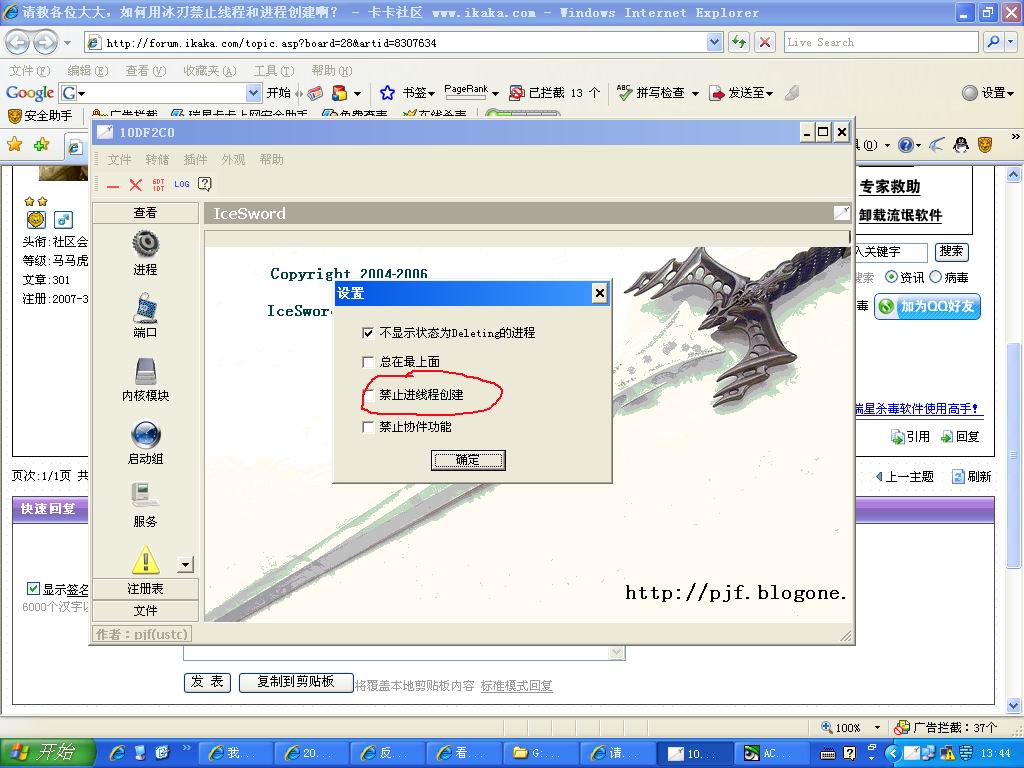Screen dimensions: 1024x768
Task: Click the 发 表 post button
Action: pyautogui.click(x=207, y=682)
